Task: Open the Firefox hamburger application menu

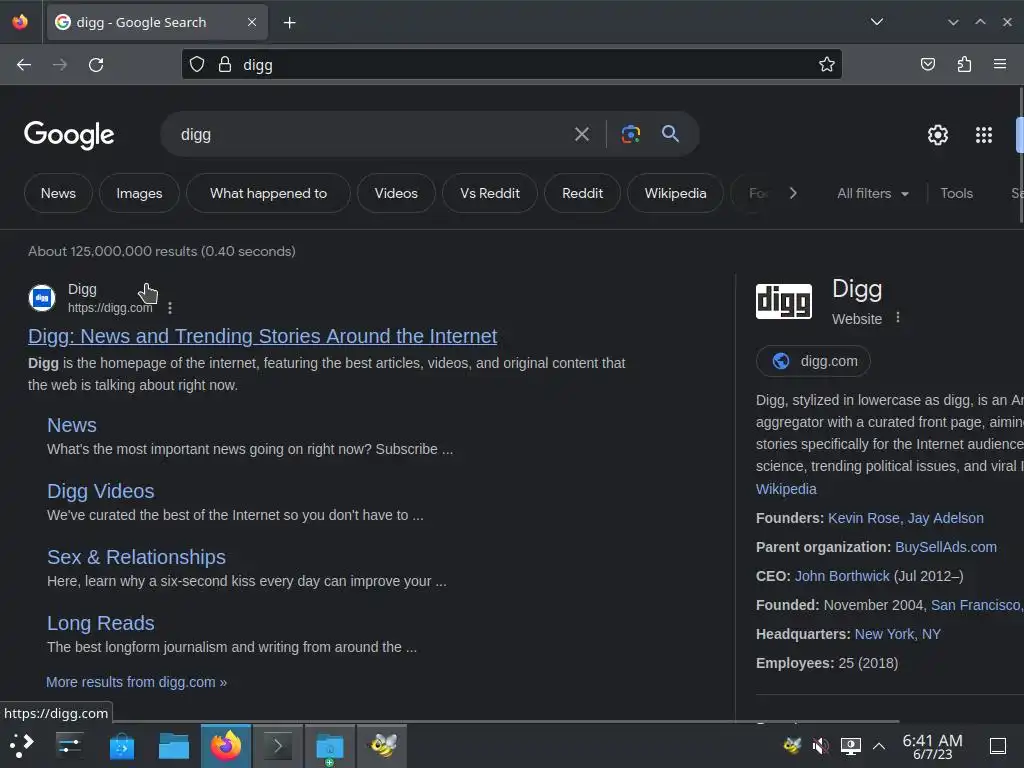Action: coord(1000,65)
